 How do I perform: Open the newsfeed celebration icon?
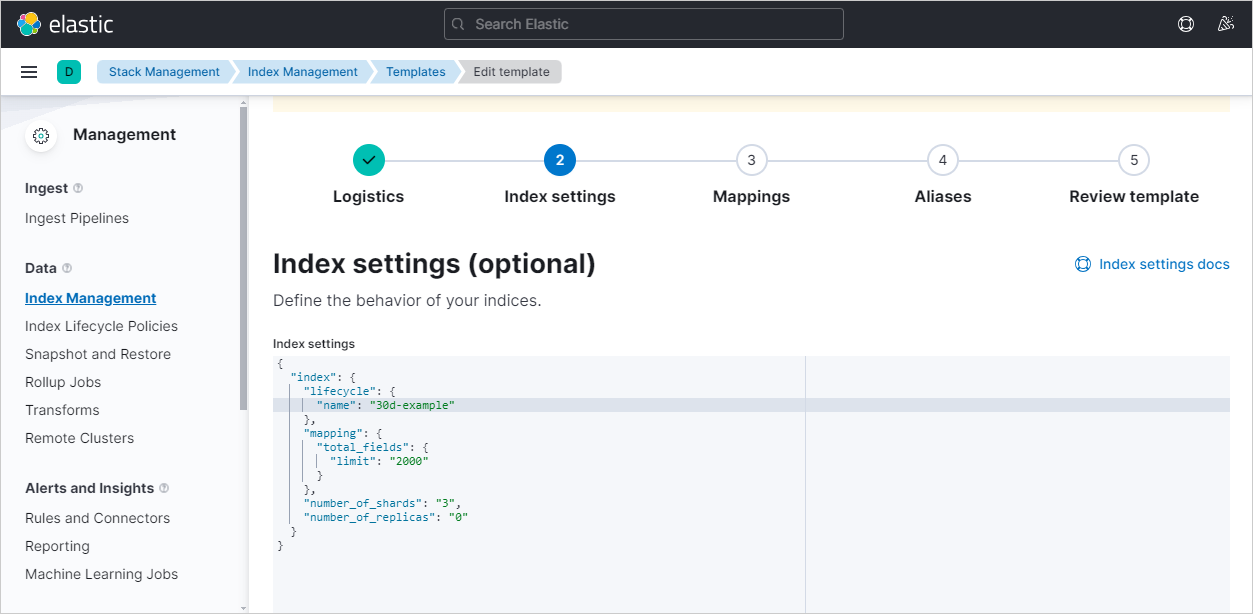tap(1226, 24)
